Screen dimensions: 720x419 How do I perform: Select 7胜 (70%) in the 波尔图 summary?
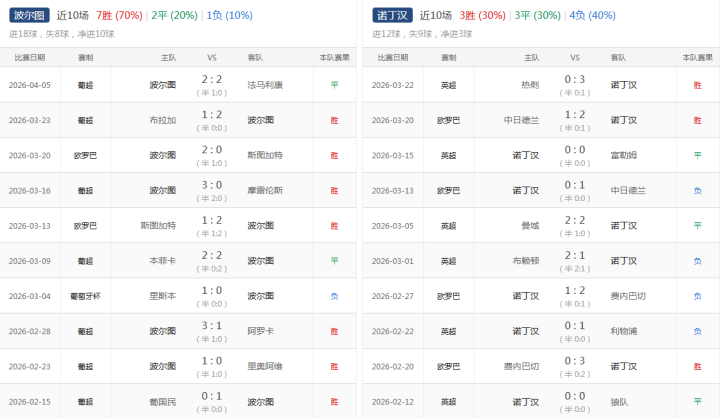tap(119, 15)
